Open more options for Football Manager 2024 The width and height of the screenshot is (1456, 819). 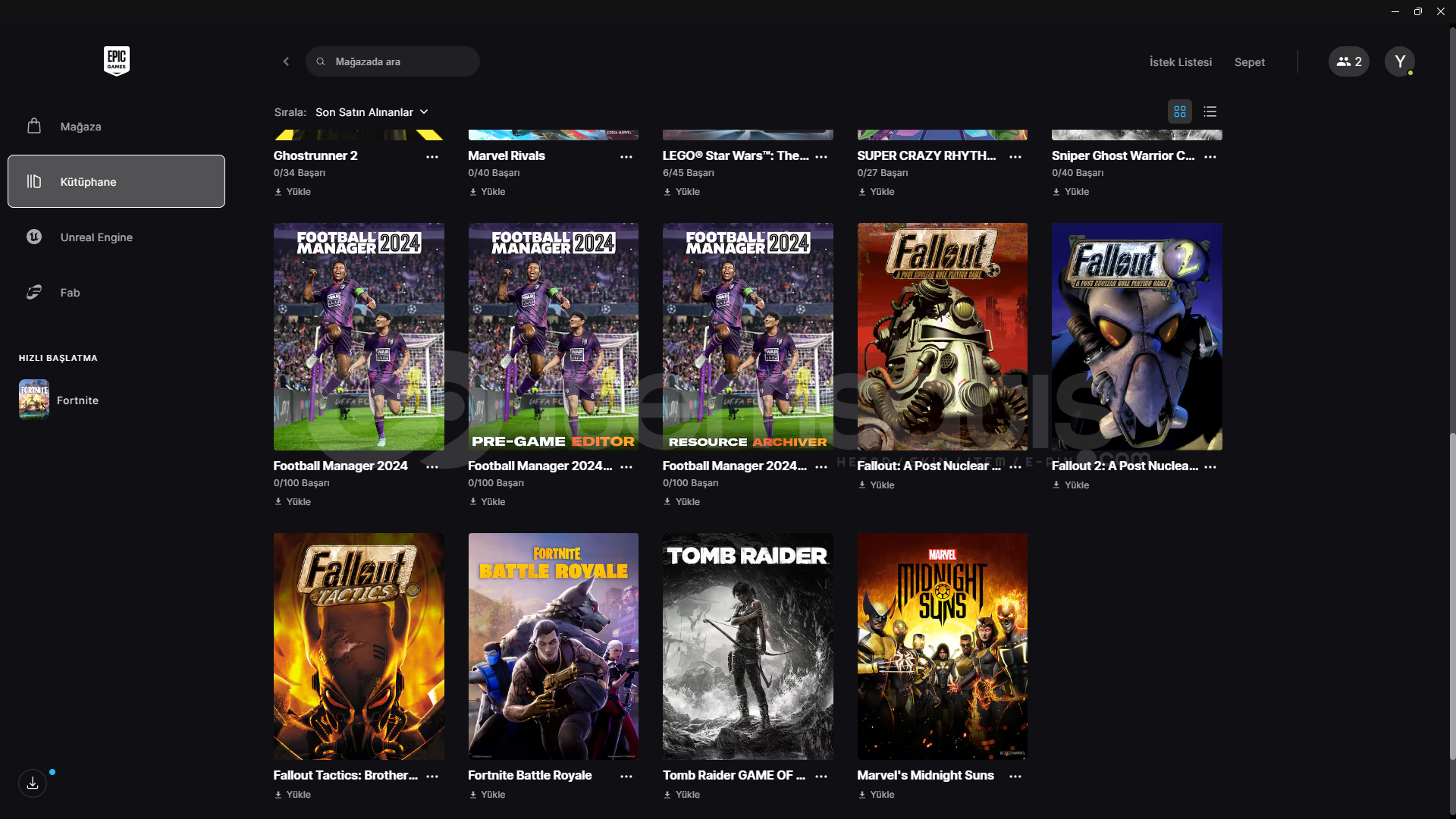coord(432,466)
